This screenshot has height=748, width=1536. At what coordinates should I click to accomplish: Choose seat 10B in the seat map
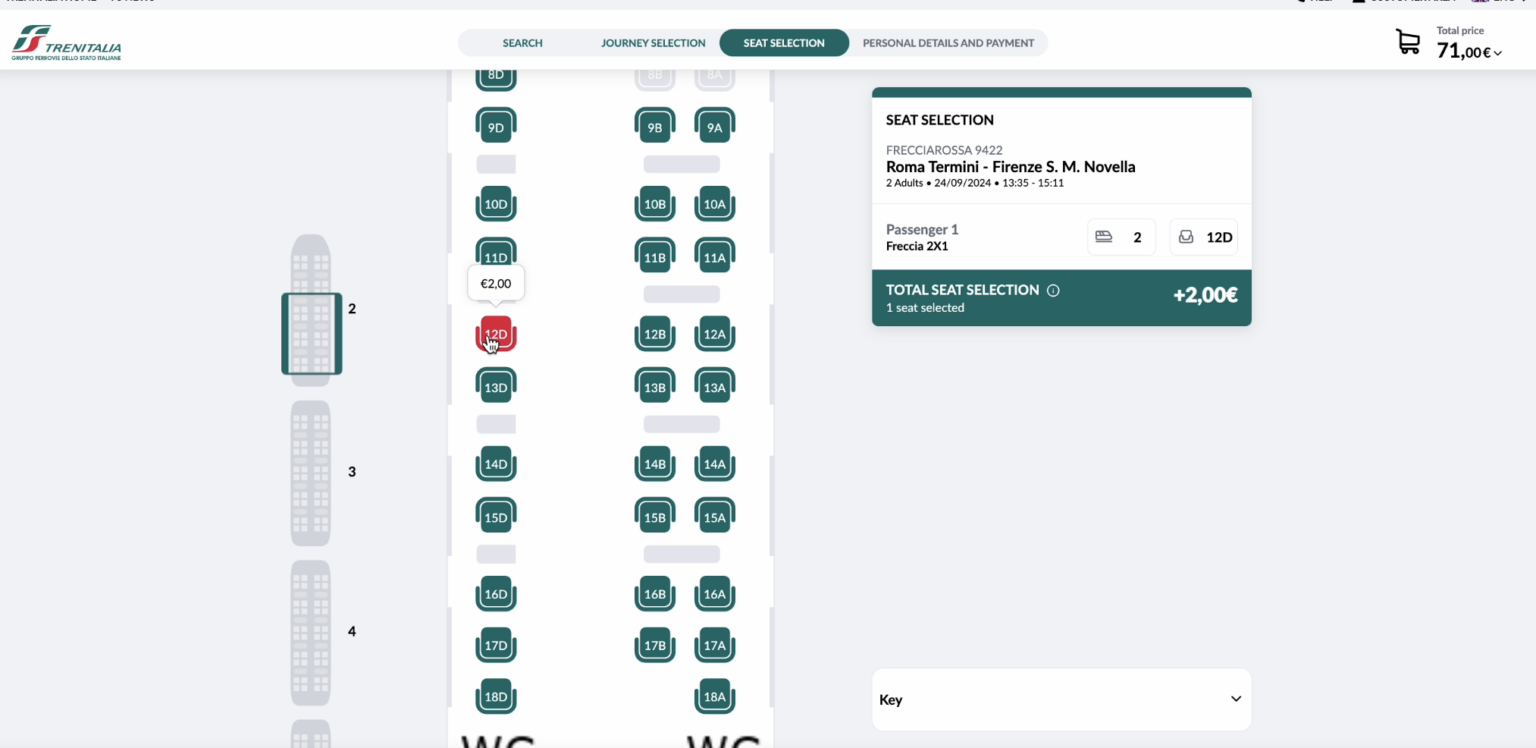point(654,203)
